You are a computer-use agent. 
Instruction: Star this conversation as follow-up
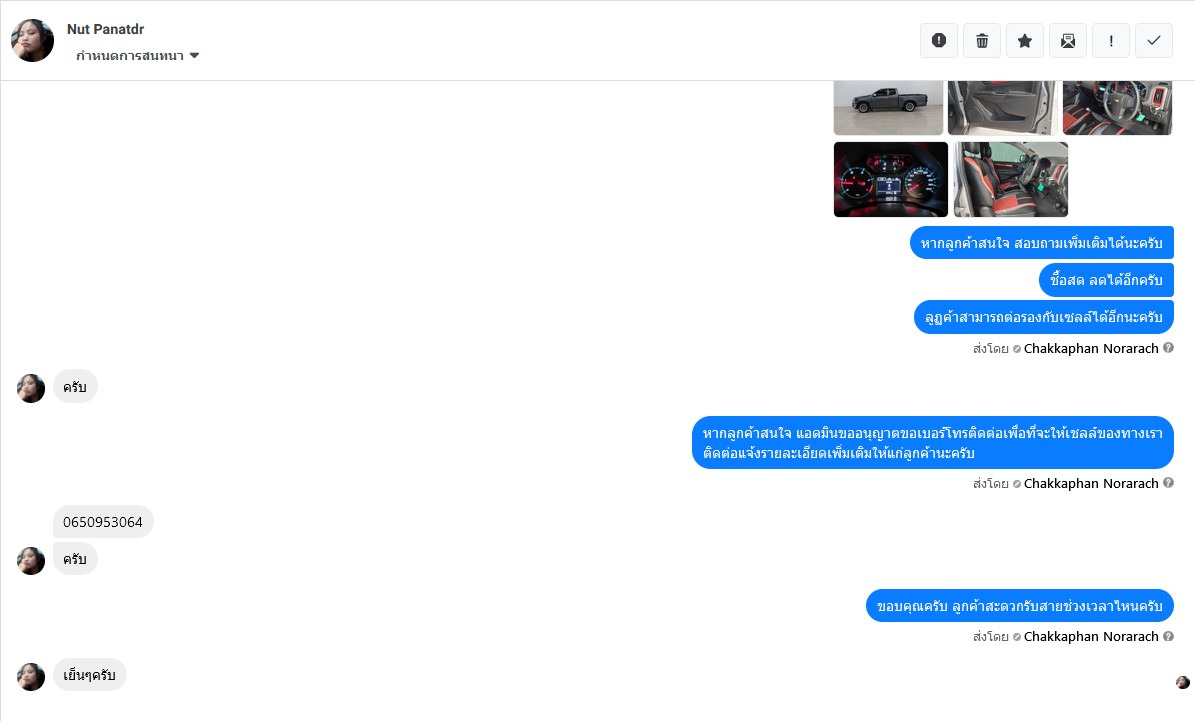click(1025, 40)
